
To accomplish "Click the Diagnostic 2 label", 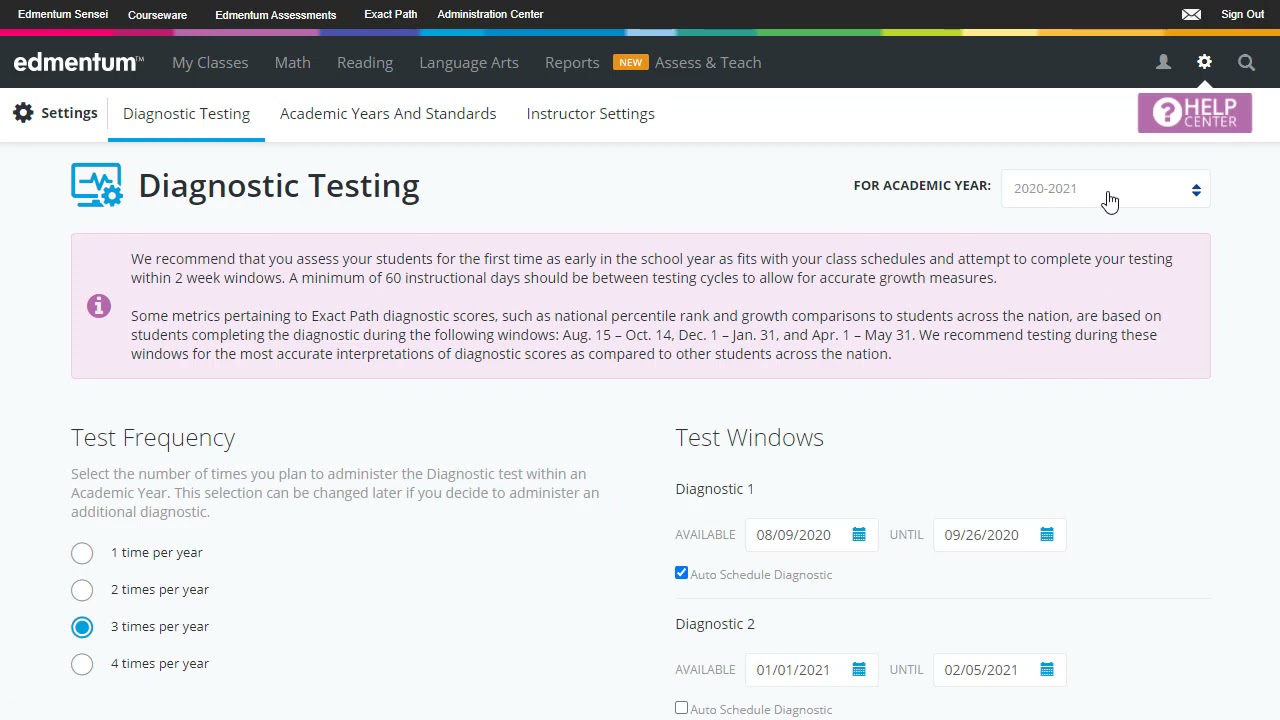I will (715, 624).
